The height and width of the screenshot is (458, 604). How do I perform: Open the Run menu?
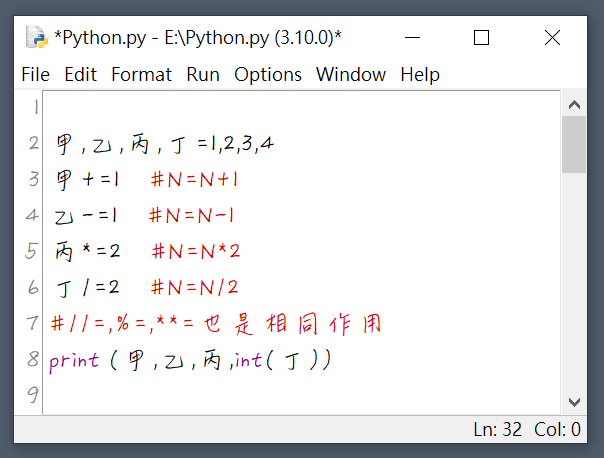203,74
